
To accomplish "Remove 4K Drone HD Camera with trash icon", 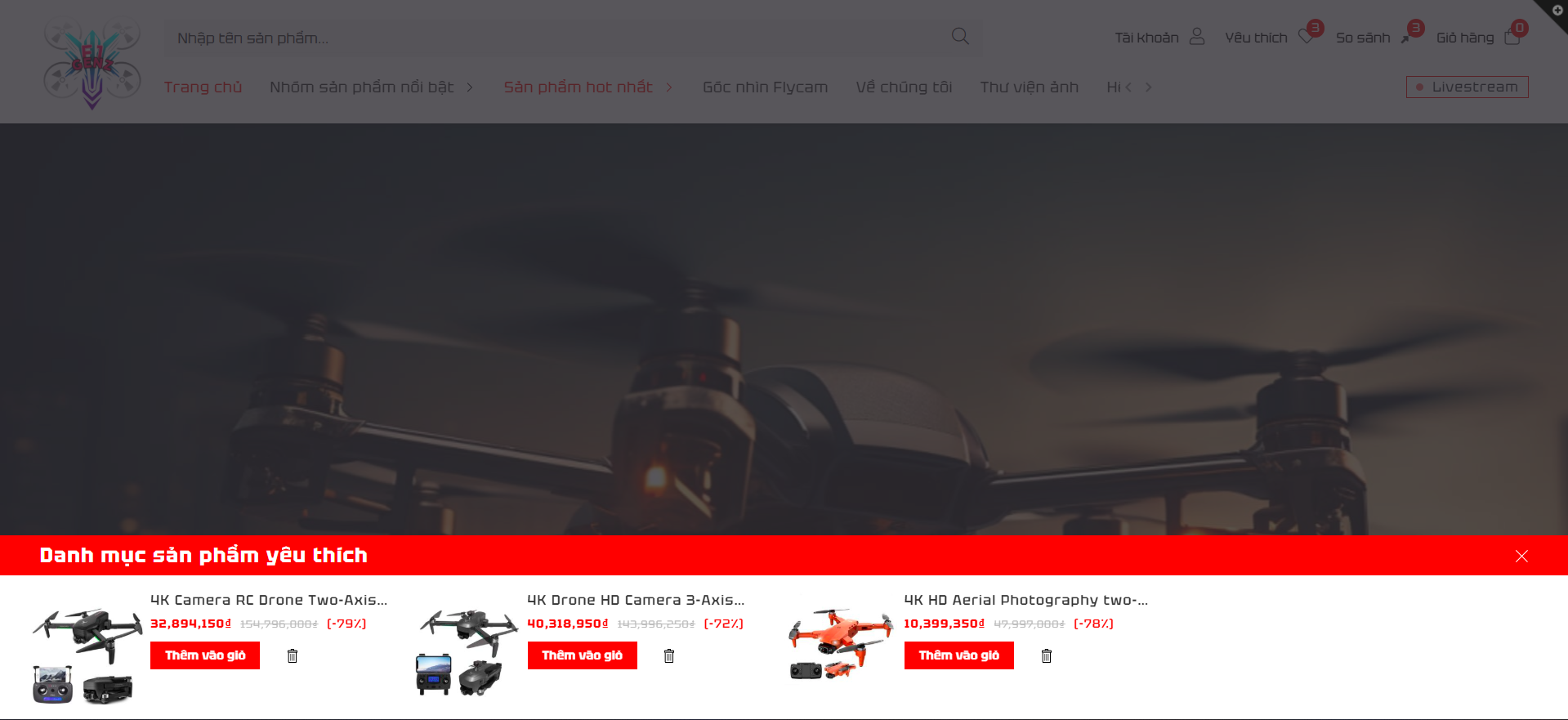I will 669,655.
